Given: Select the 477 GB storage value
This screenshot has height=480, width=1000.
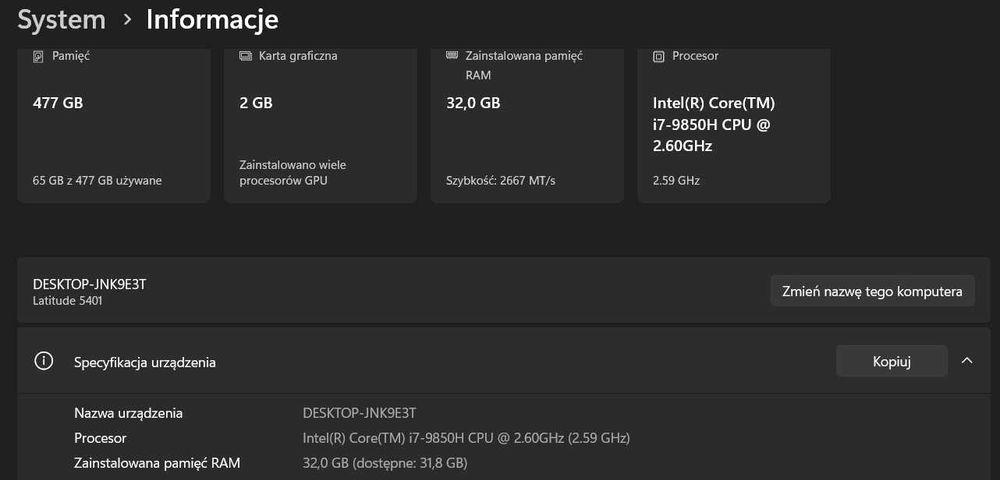Looking at the screenshot, I should tap(58, 102).
